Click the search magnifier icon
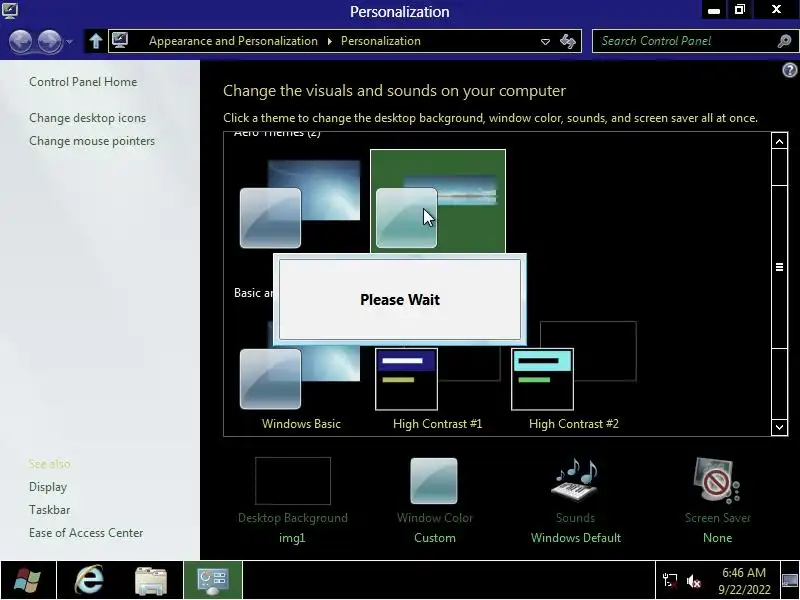 click(x=785, y=41)
